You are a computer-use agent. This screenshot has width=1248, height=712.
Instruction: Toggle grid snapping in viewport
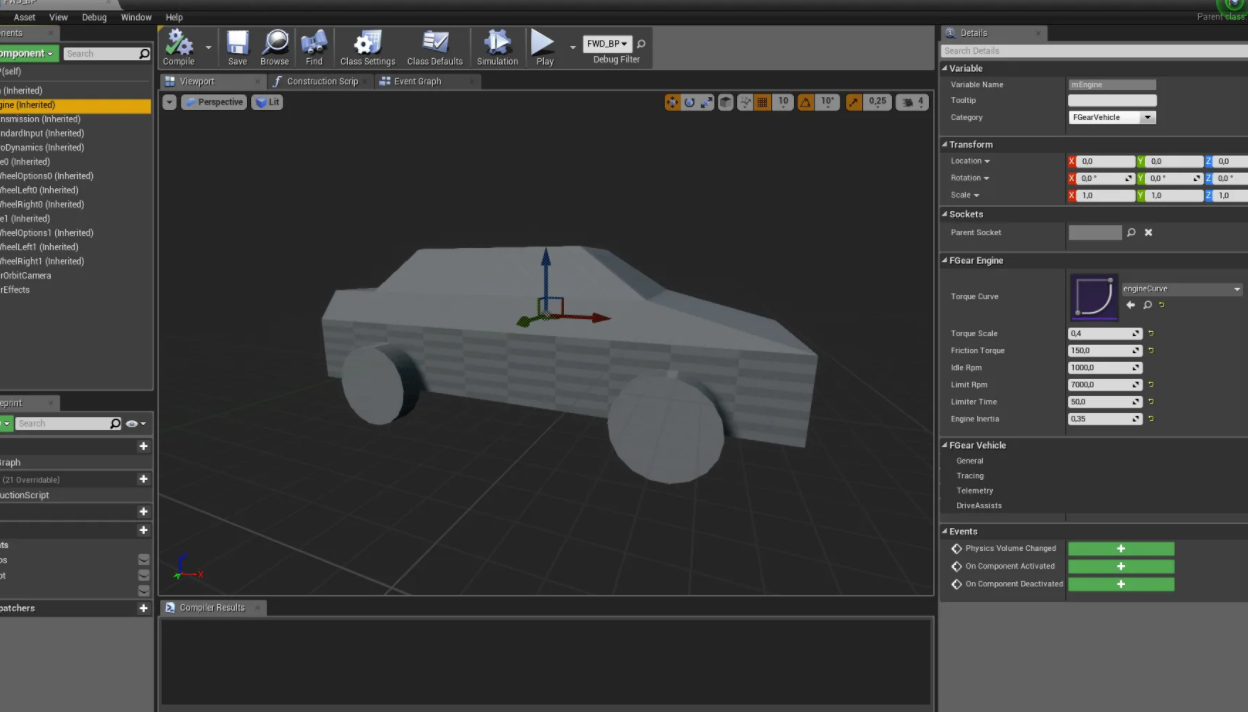point(762,102)
